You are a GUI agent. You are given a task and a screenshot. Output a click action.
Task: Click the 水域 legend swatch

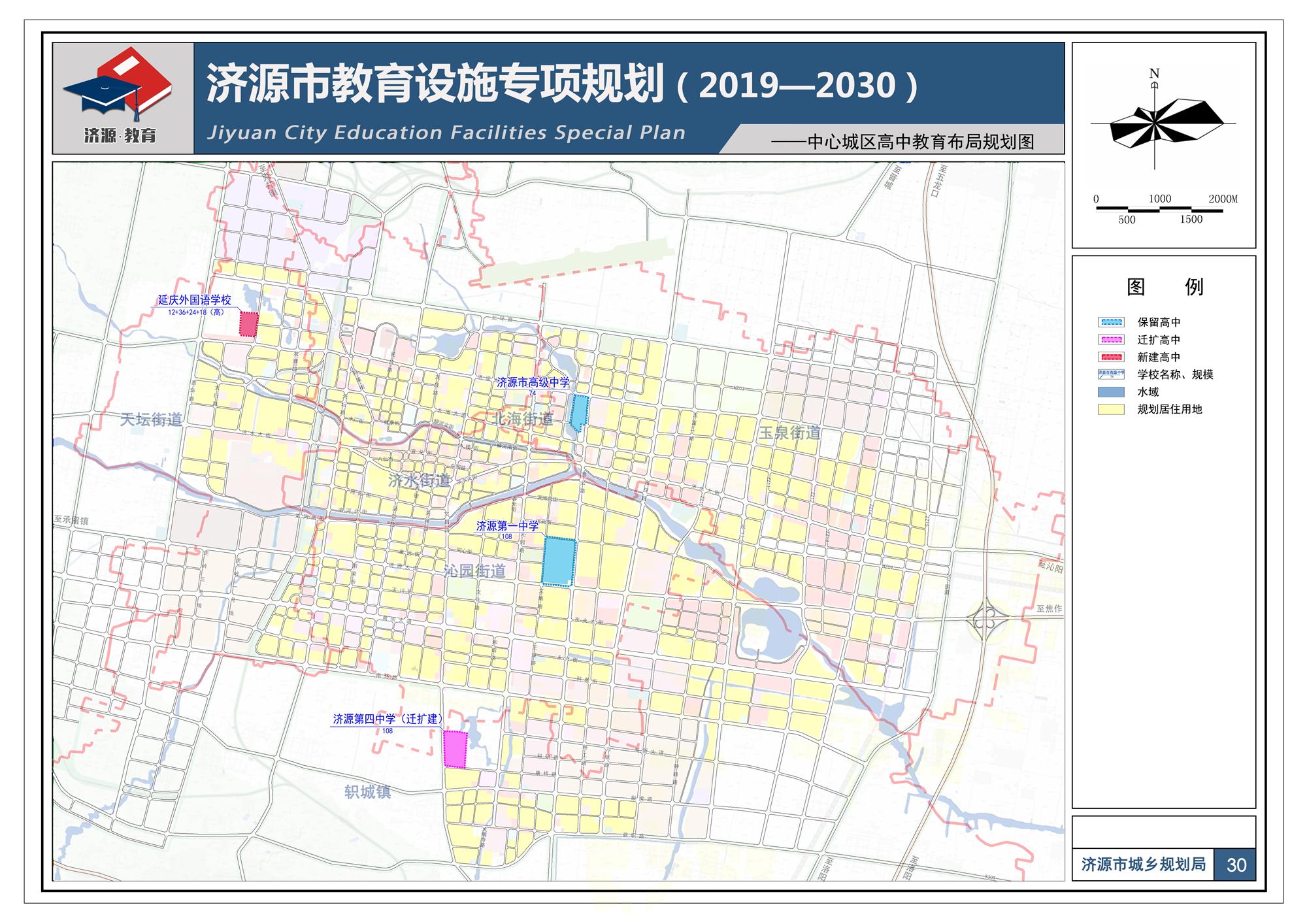coord(1111,392)
